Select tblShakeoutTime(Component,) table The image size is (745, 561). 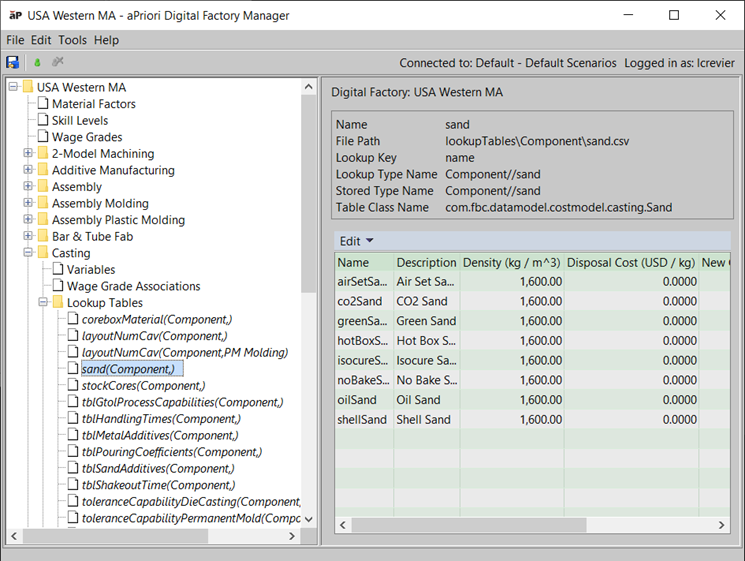pos(158,485)
